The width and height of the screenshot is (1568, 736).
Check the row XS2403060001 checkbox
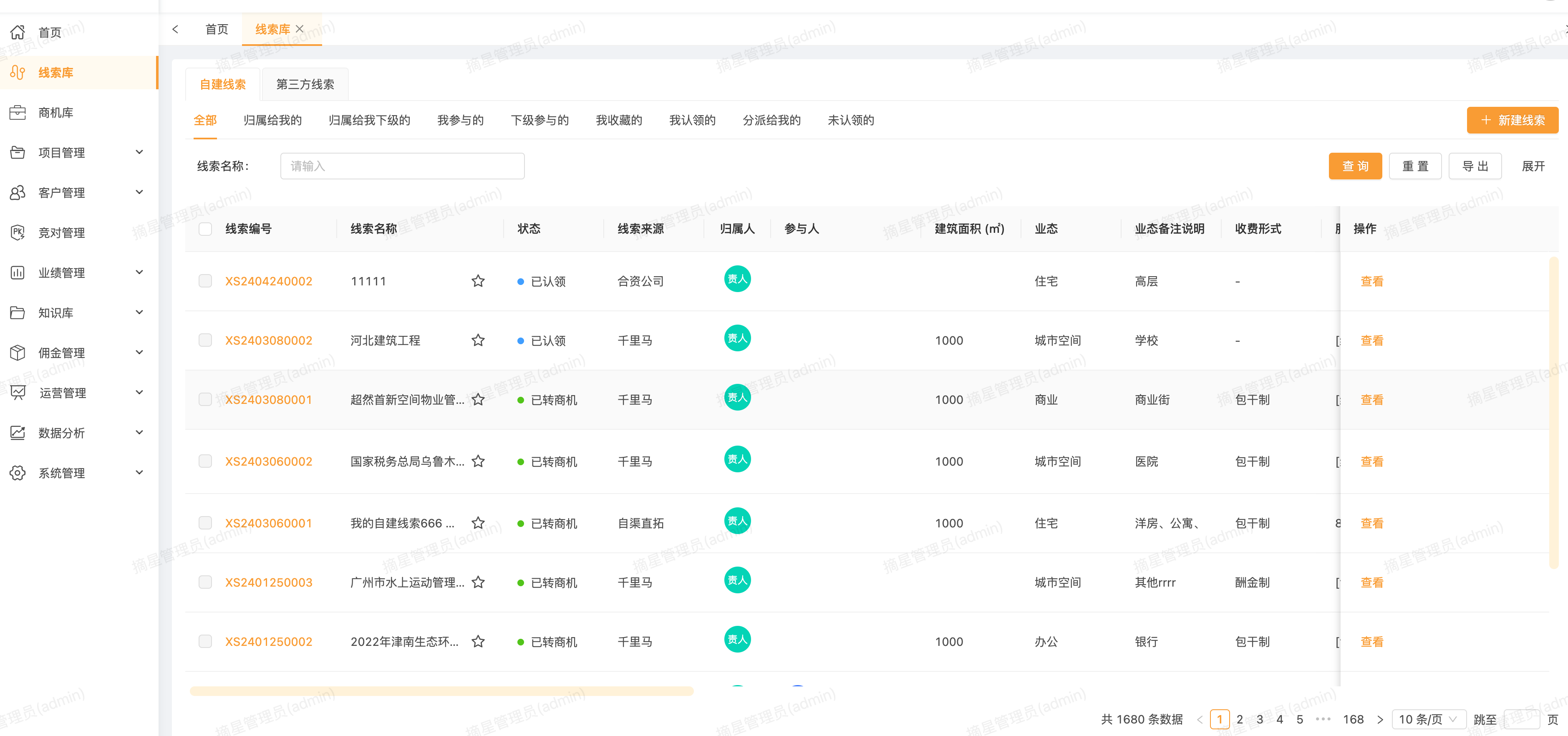205,523
